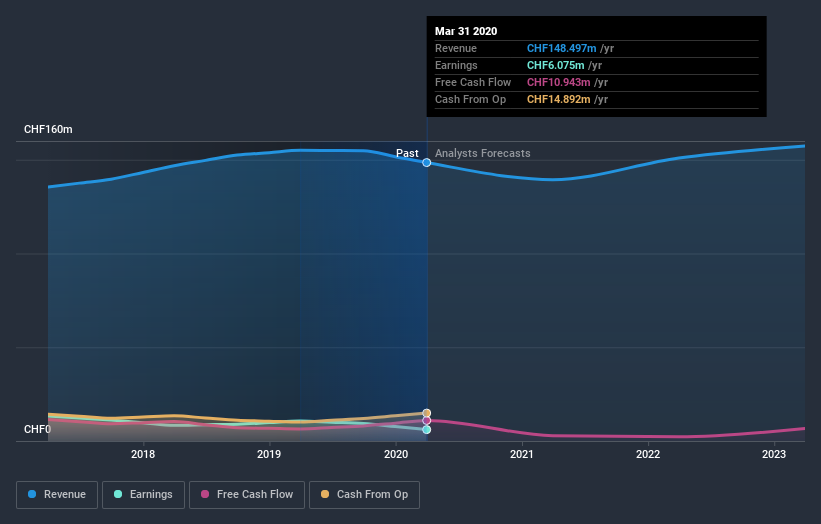Toggle the Cash From Op legend button

[x=364, y=495]
